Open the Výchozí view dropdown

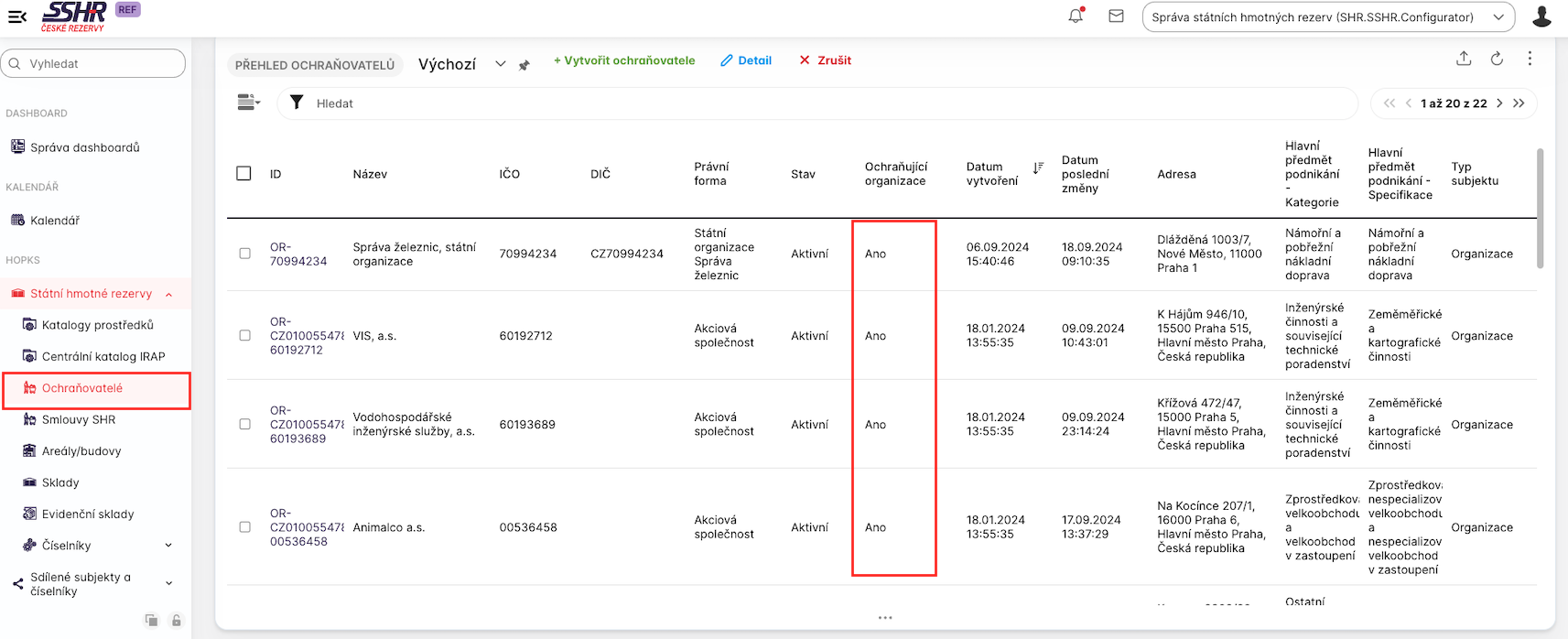click(x=500, y=64)
